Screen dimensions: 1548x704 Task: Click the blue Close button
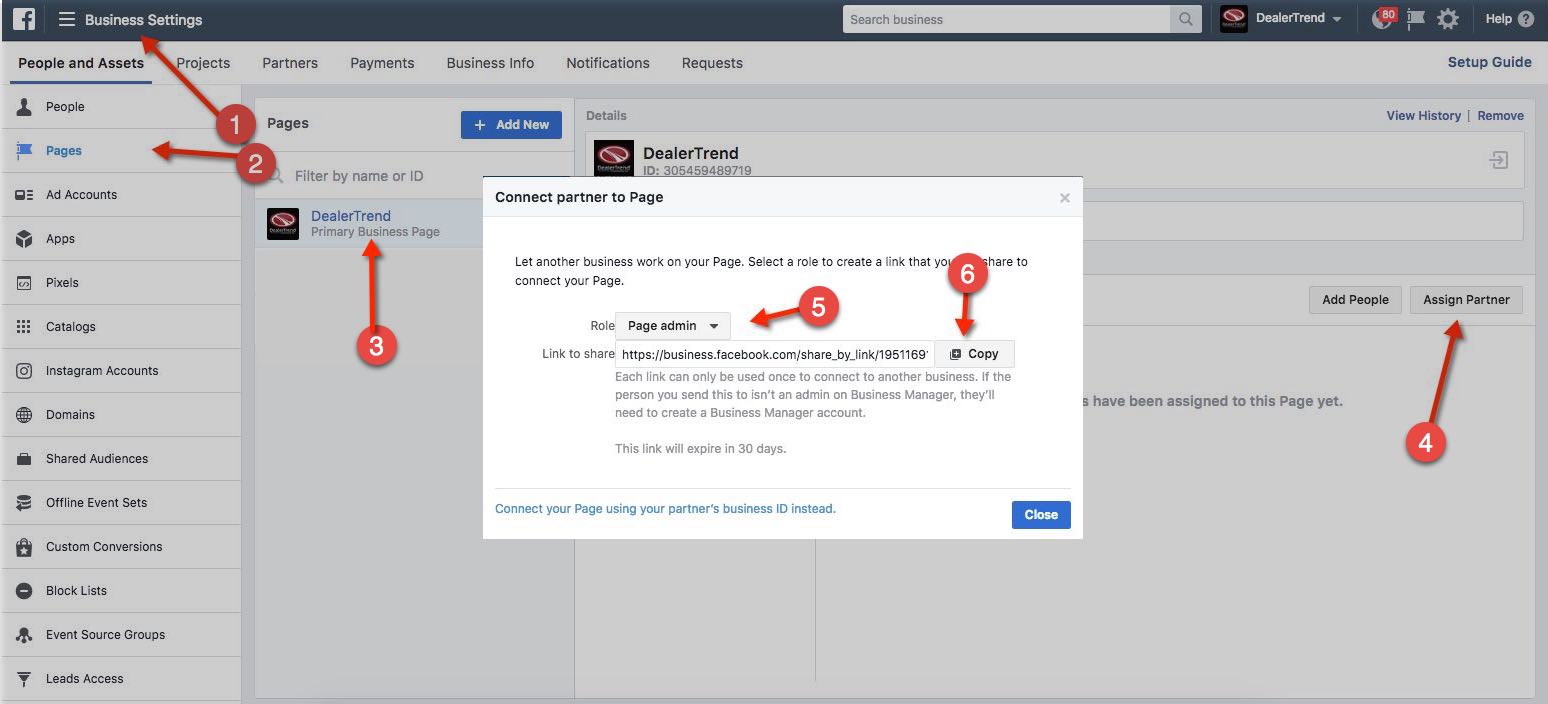(x=1041, y=515)
